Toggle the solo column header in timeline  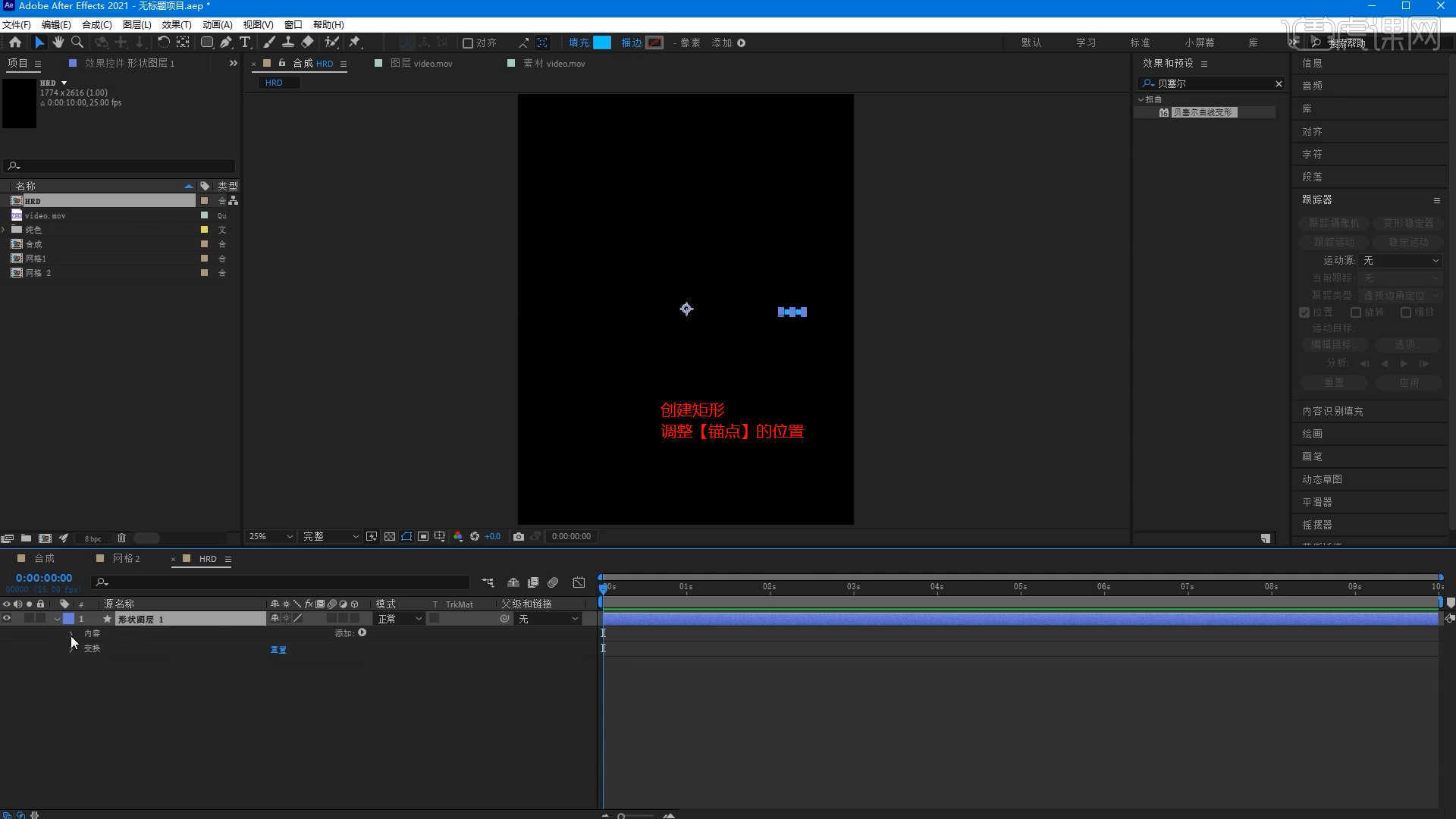29,604
